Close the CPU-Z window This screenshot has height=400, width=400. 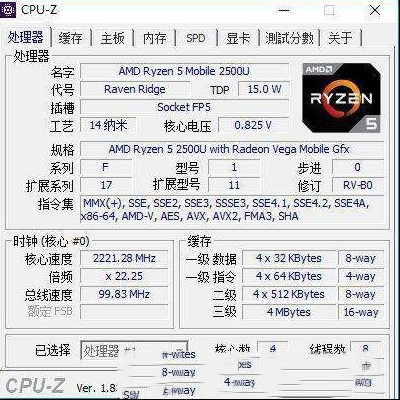tap(375, 10)
